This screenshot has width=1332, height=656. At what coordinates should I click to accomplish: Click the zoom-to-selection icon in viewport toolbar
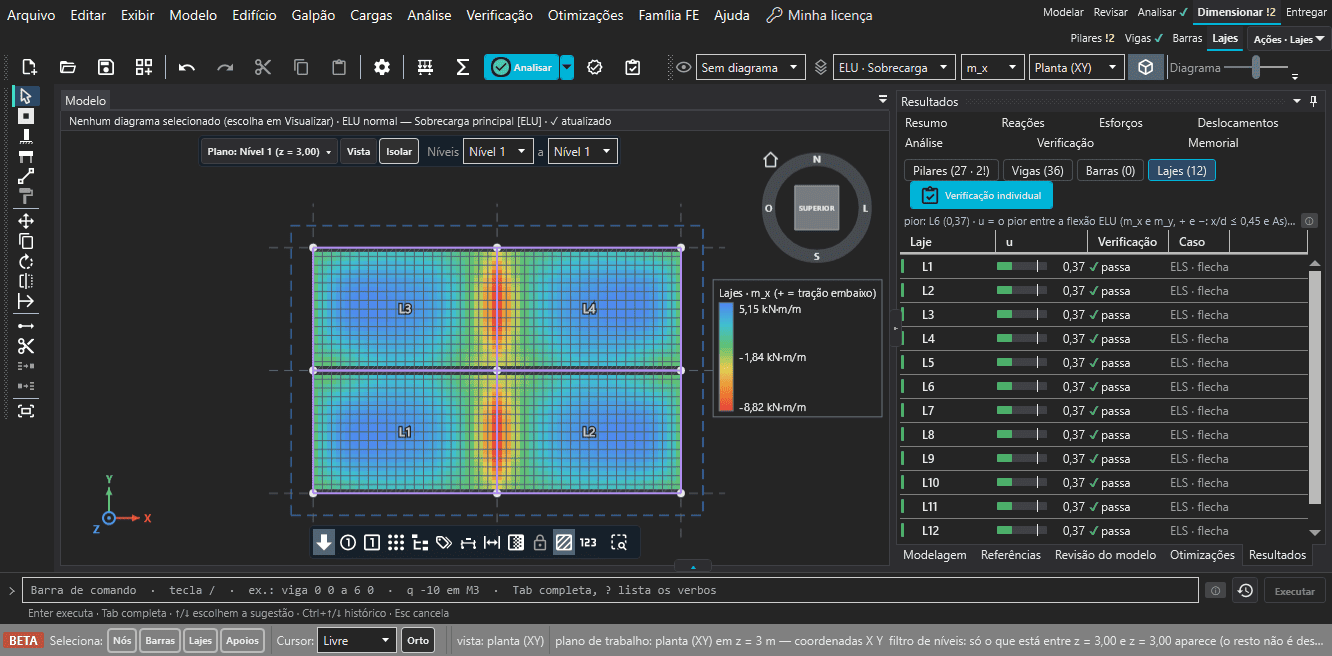point(620,543)
